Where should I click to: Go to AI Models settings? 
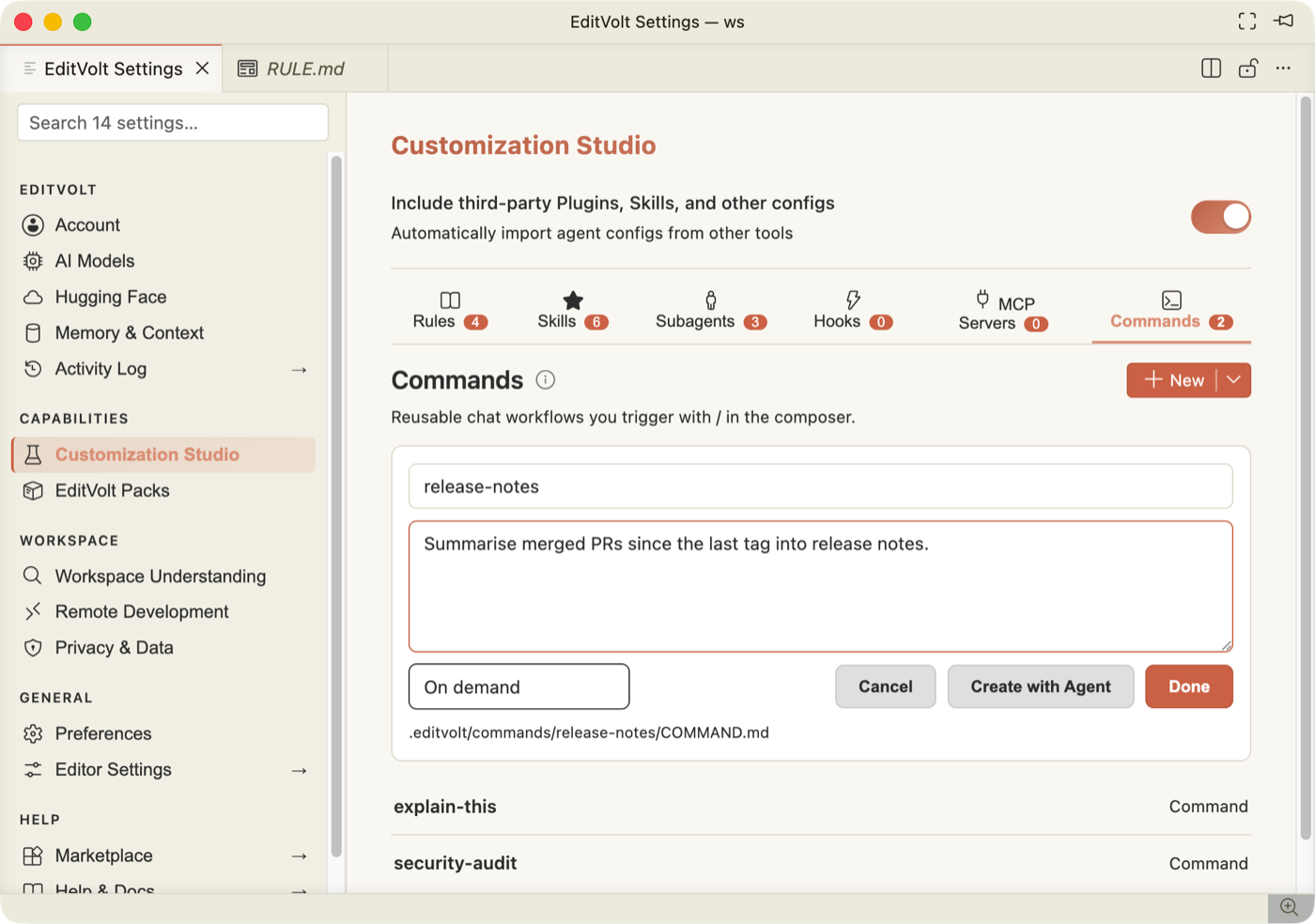click(163, 261)
